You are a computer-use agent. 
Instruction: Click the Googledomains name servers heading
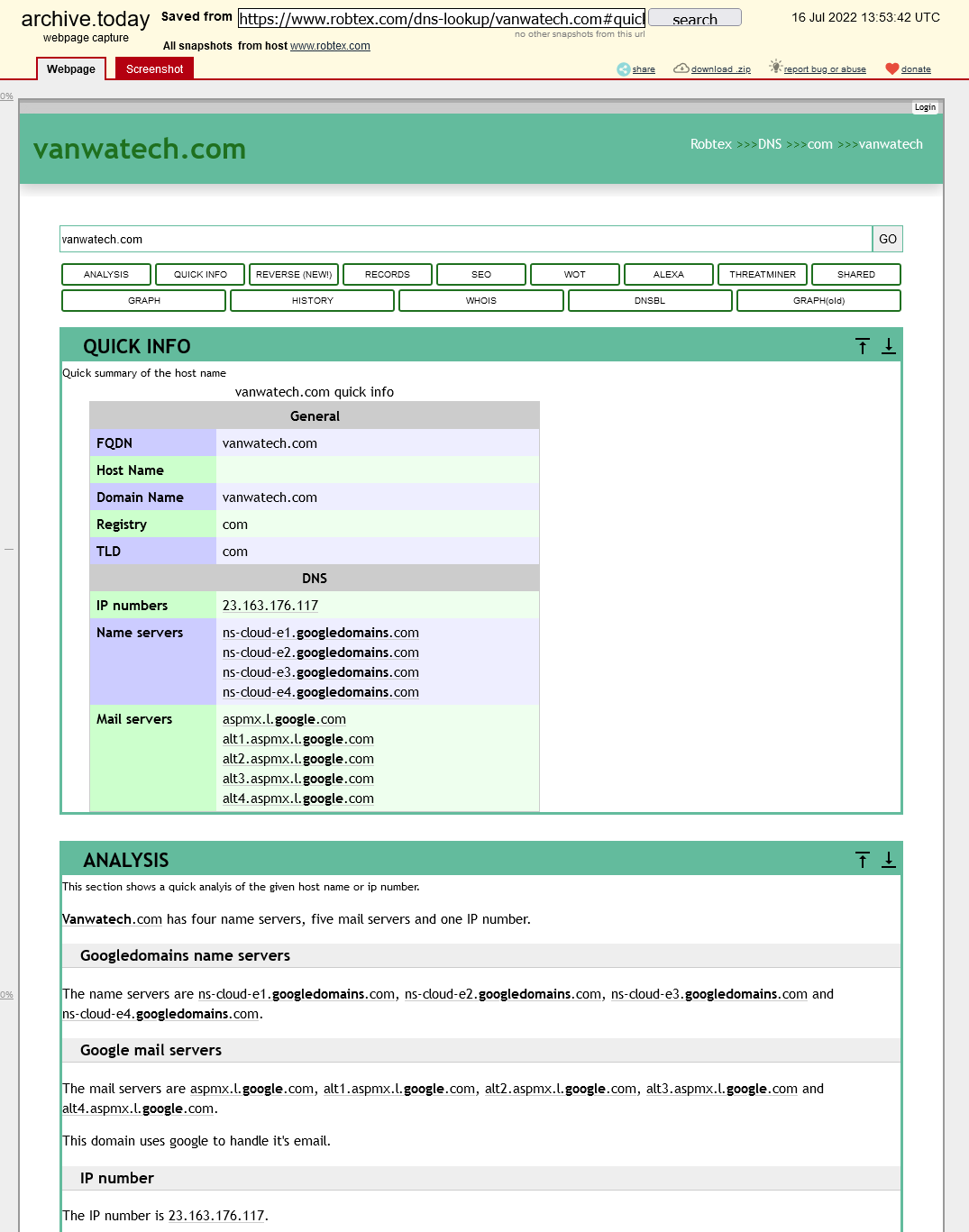pyautogui.click(x=185, y=955)
